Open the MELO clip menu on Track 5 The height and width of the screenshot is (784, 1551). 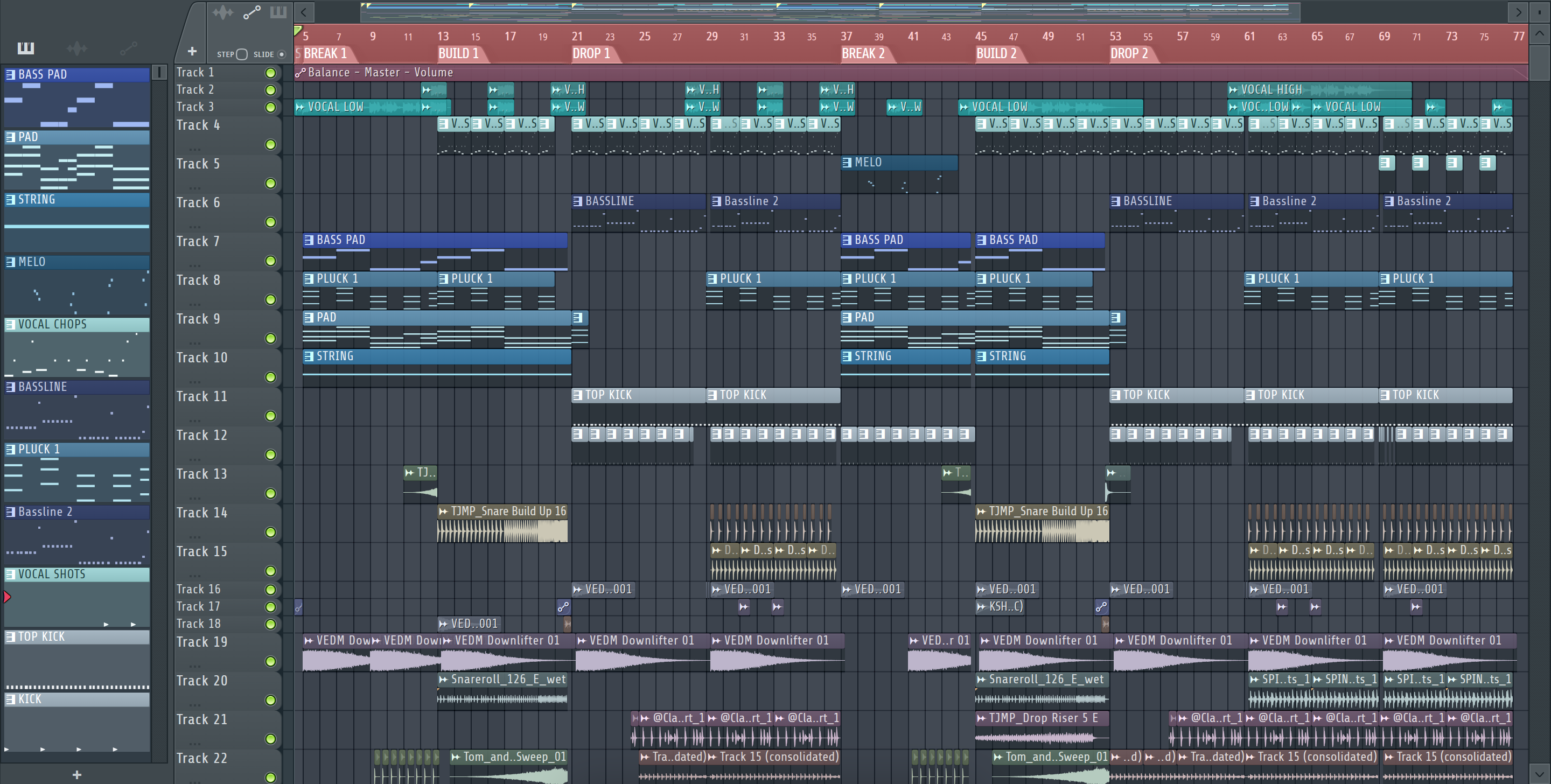pyautogui.click(x=847, y=163)
